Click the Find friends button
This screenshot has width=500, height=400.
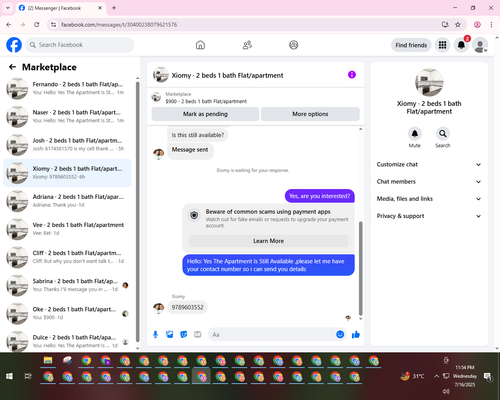tap(411, 45)
